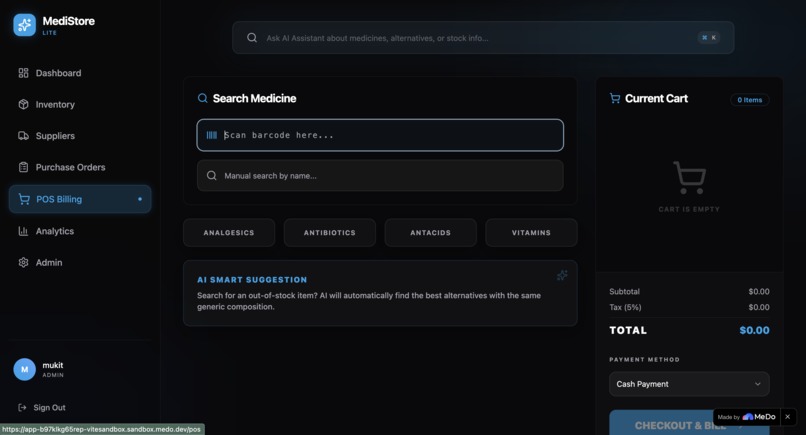Click the mukit avatar circle
The height and width of the screenshot is (435, 806).
click(24, 369)
